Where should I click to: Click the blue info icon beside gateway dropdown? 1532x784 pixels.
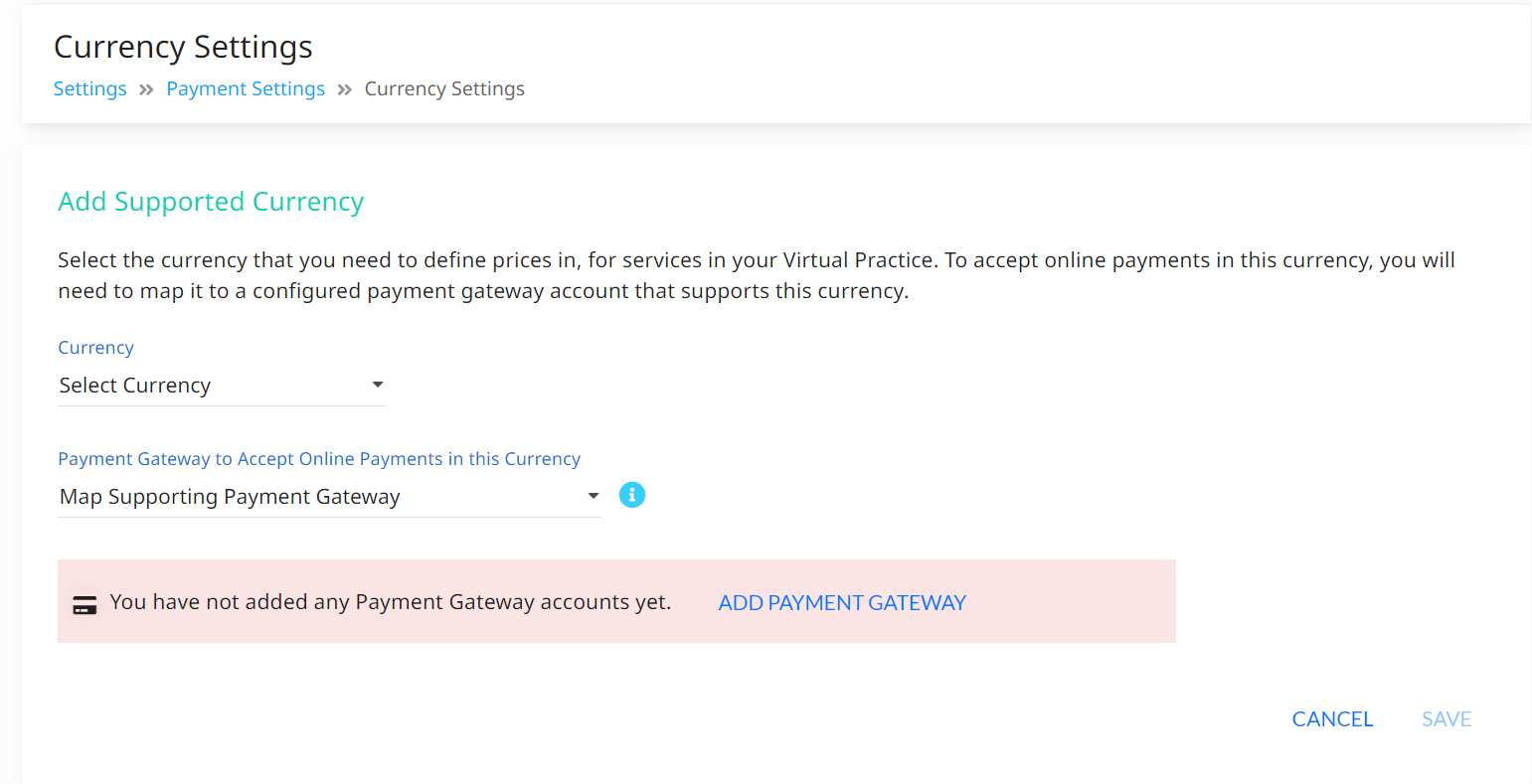(x=632, y=495)
